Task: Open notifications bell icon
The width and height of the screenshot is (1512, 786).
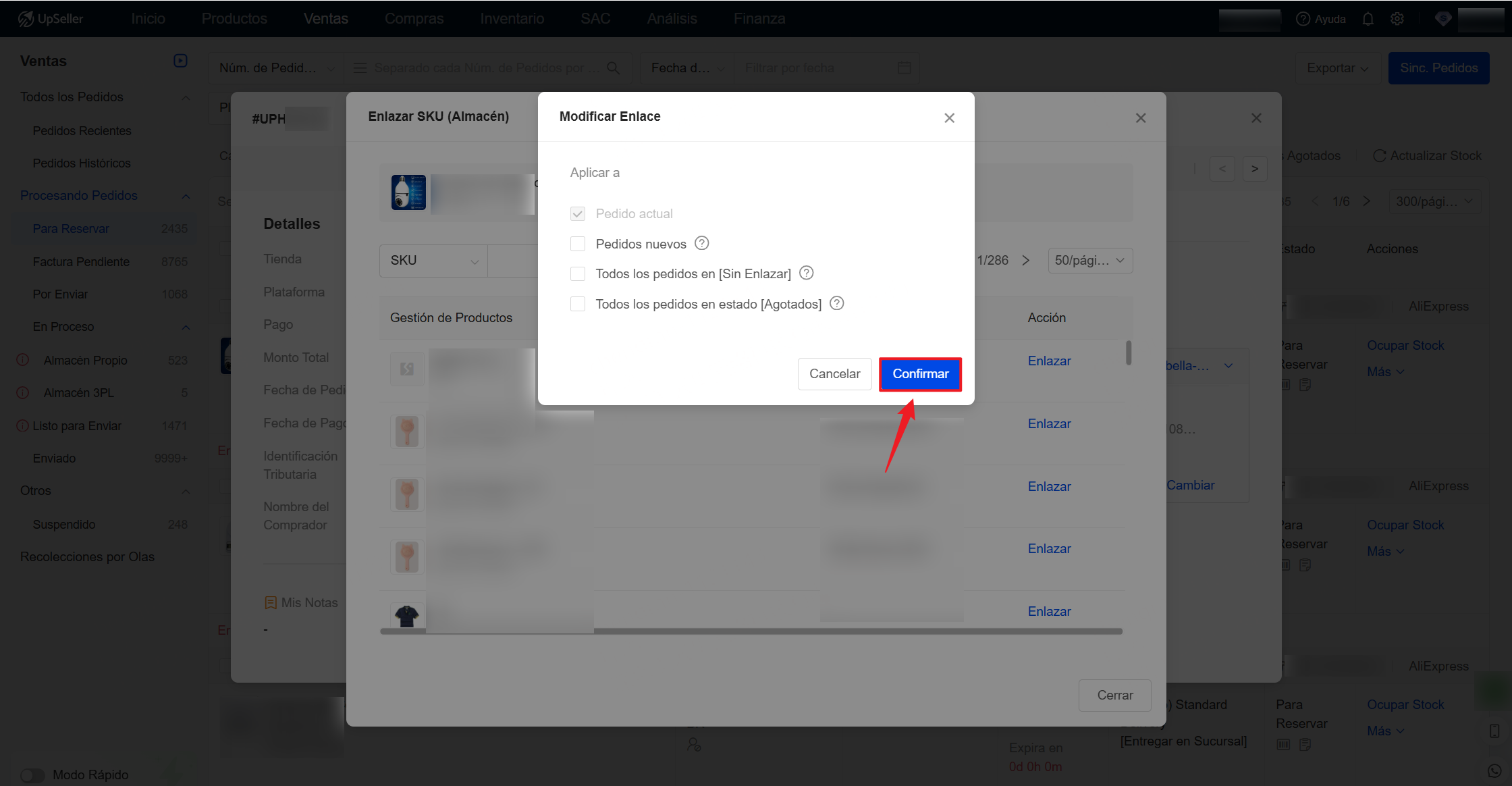Action: [x=1368, y=19]
